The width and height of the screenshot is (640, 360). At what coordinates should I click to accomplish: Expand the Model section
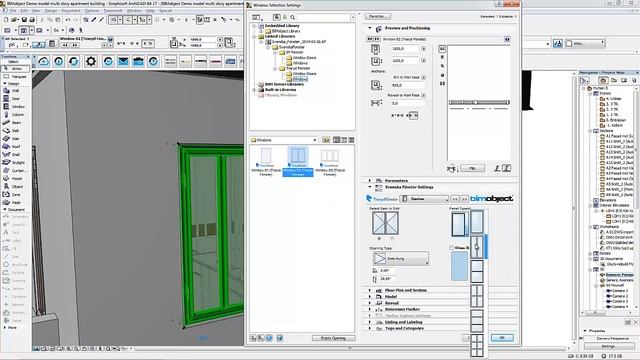pyautogui.click(x=370, y=297)
